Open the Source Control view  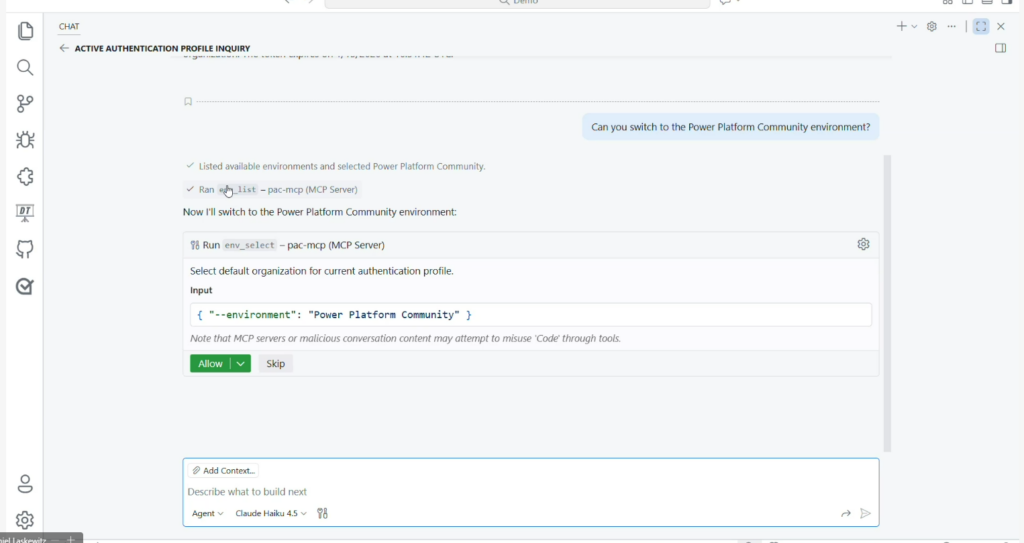coord(25,103)
